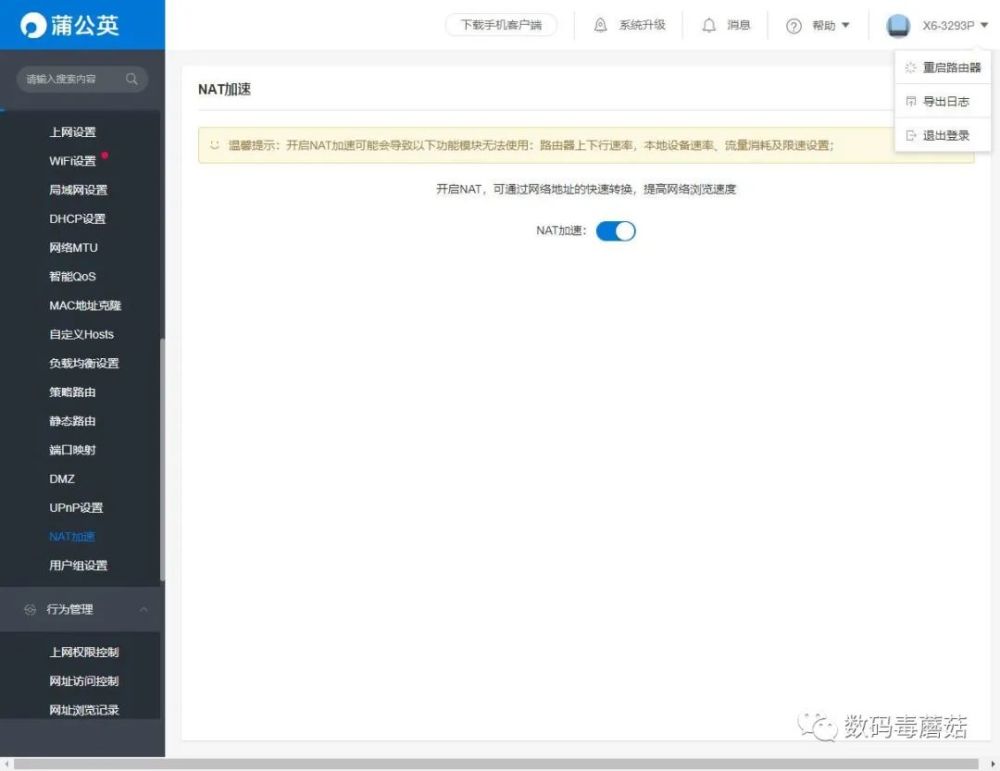Open 智能QoS in the sidebar
This screenshot has height=771, width=1000.
[x=72, y=276]
